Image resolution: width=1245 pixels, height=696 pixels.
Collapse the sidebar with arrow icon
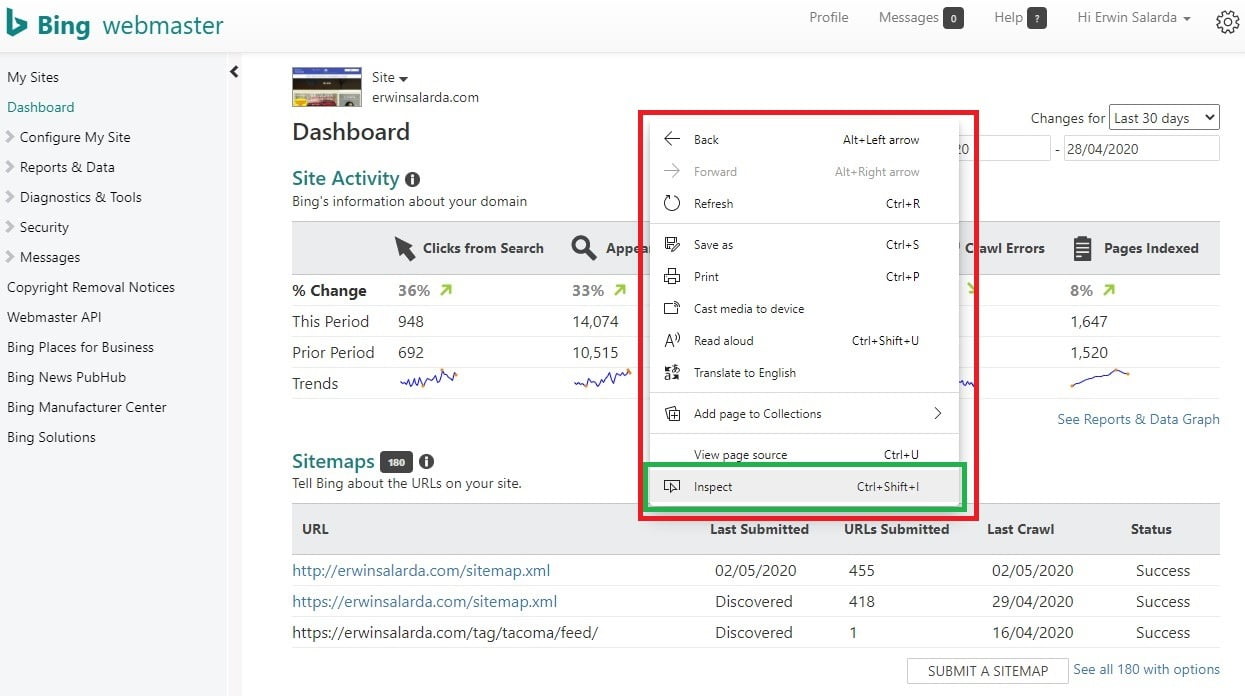[234, 72]
